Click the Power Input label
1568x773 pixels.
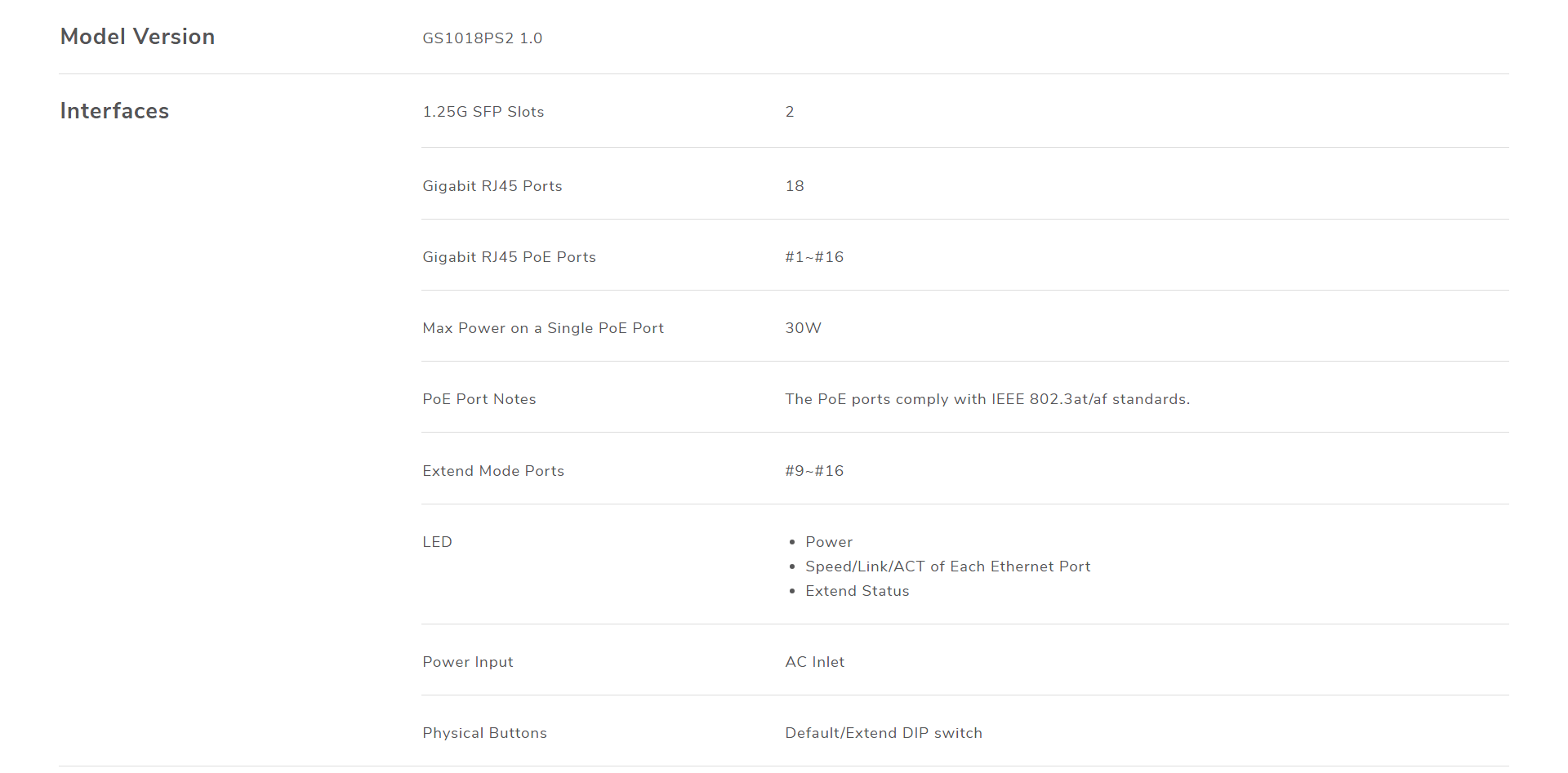[x=468, y=662]
